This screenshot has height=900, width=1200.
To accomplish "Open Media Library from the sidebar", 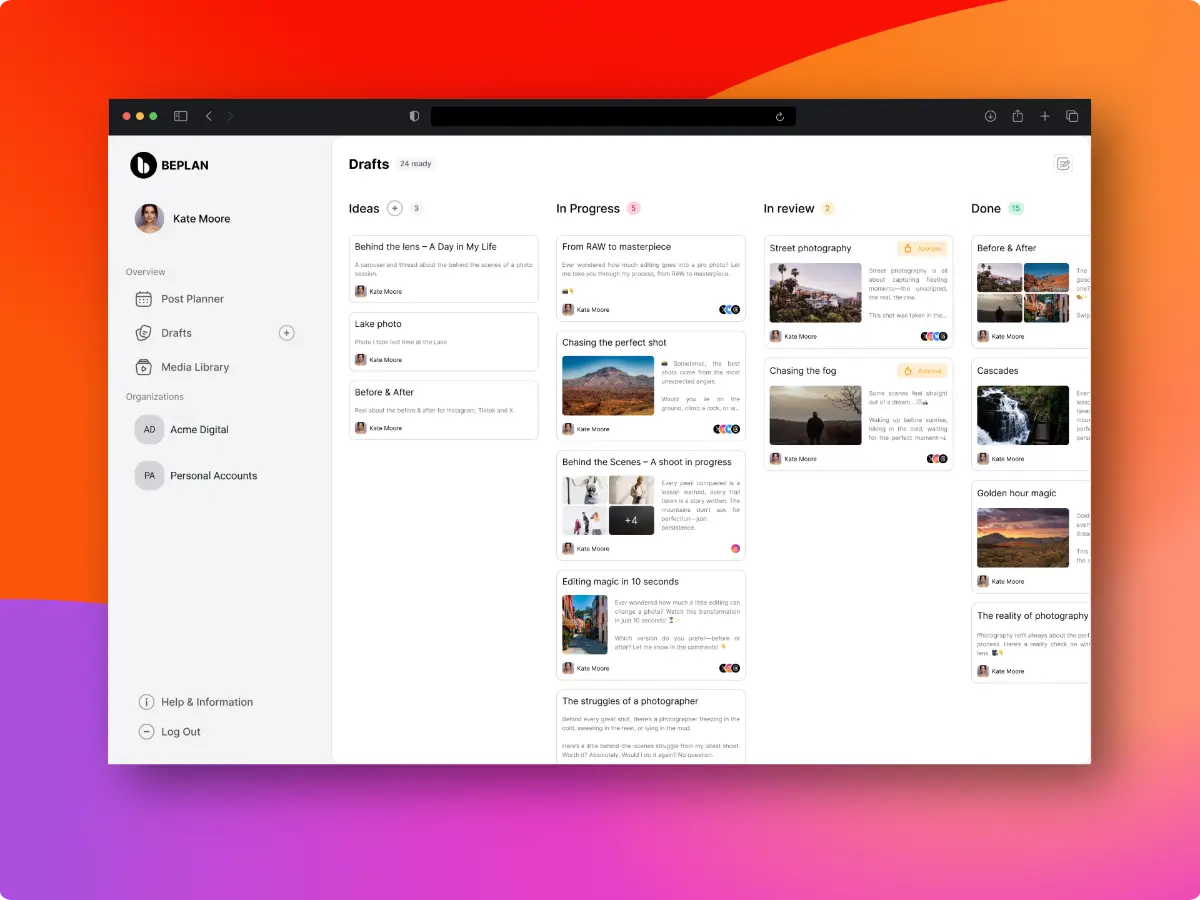I will click(195, 367).
